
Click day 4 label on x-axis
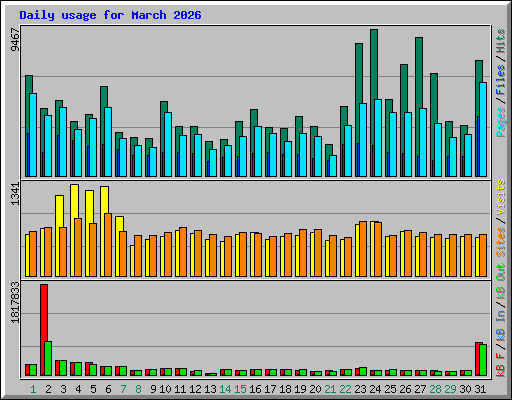pos(78,389)
